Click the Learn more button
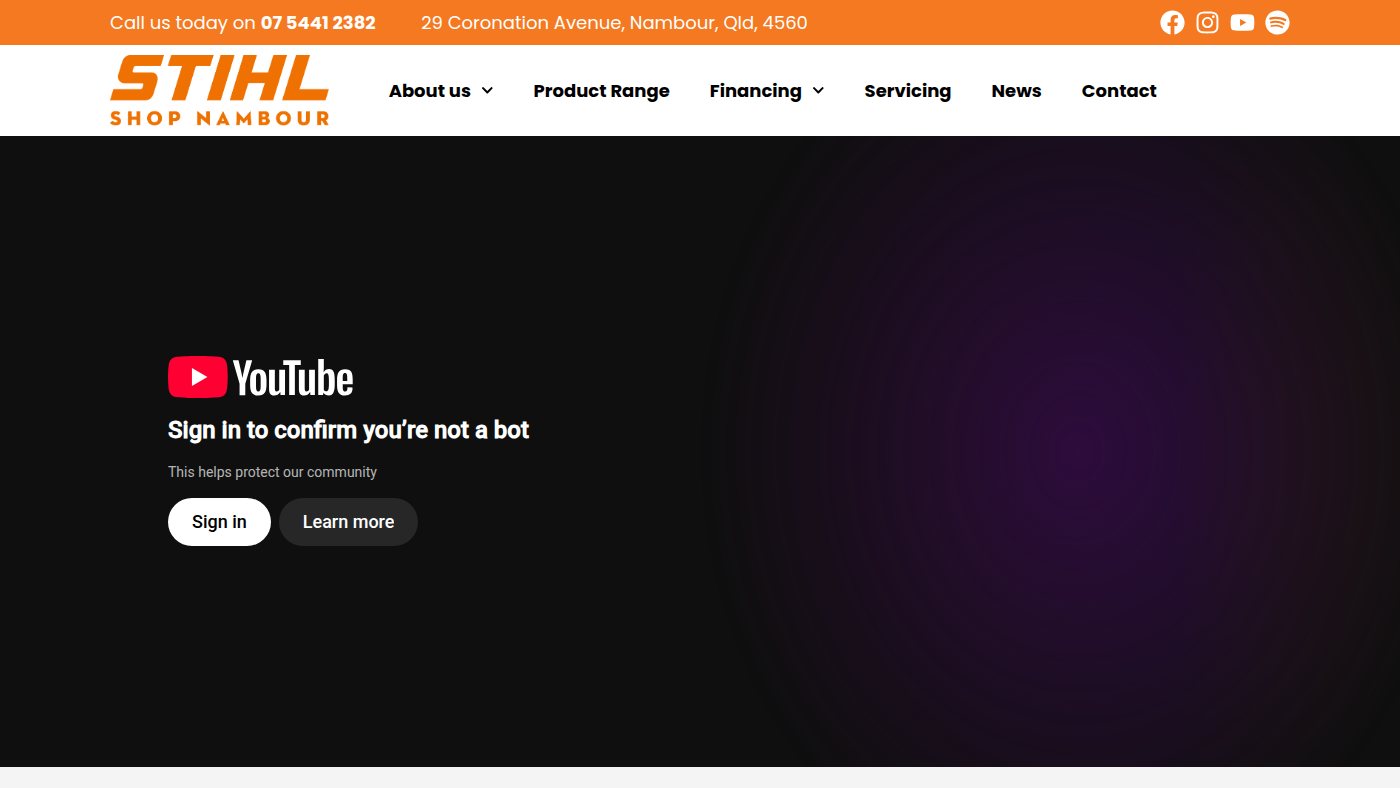1400x788 pixels. point(348,522)
